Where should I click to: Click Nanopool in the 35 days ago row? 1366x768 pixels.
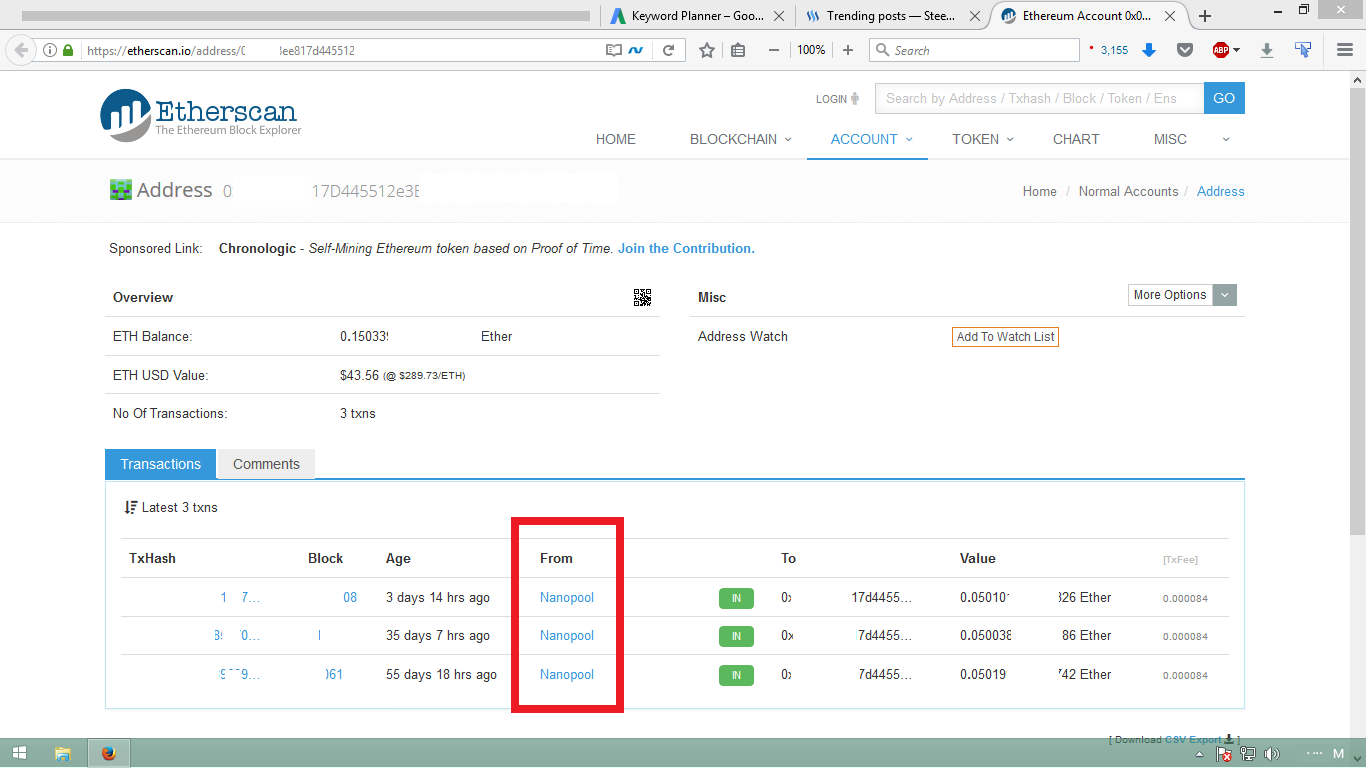pos(567,635)
